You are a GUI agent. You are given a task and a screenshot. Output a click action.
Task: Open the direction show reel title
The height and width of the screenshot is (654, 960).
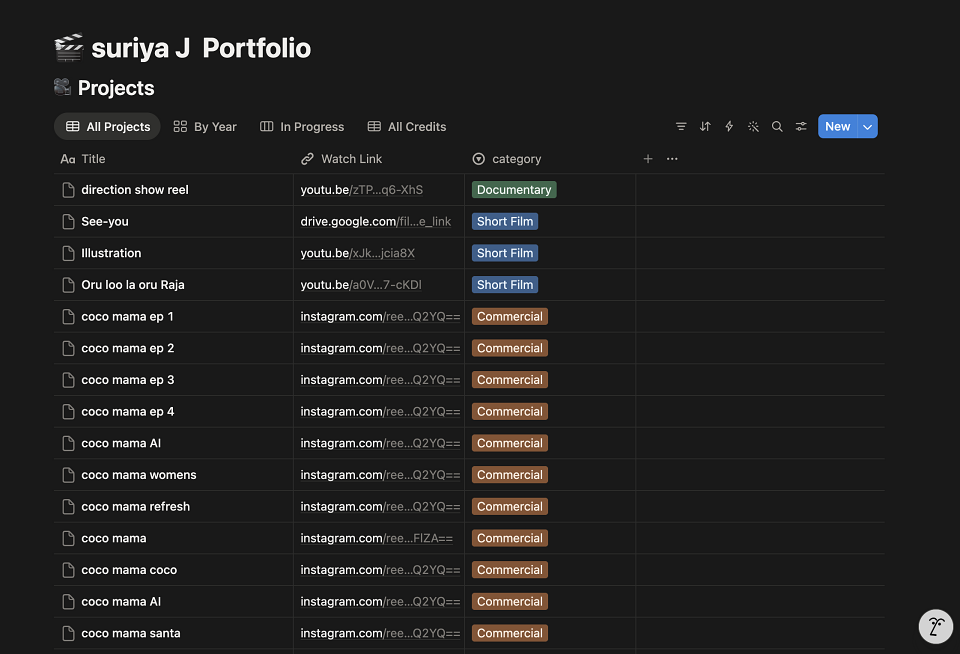[x=135, y=190]
